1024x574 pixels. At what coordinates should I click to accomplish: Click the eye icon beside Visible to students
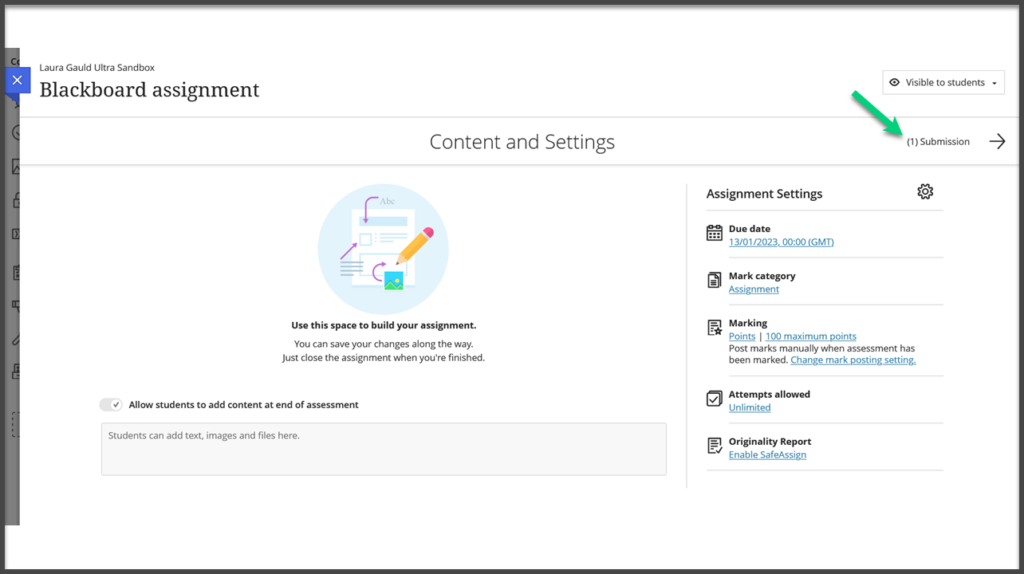coord(894,82)
